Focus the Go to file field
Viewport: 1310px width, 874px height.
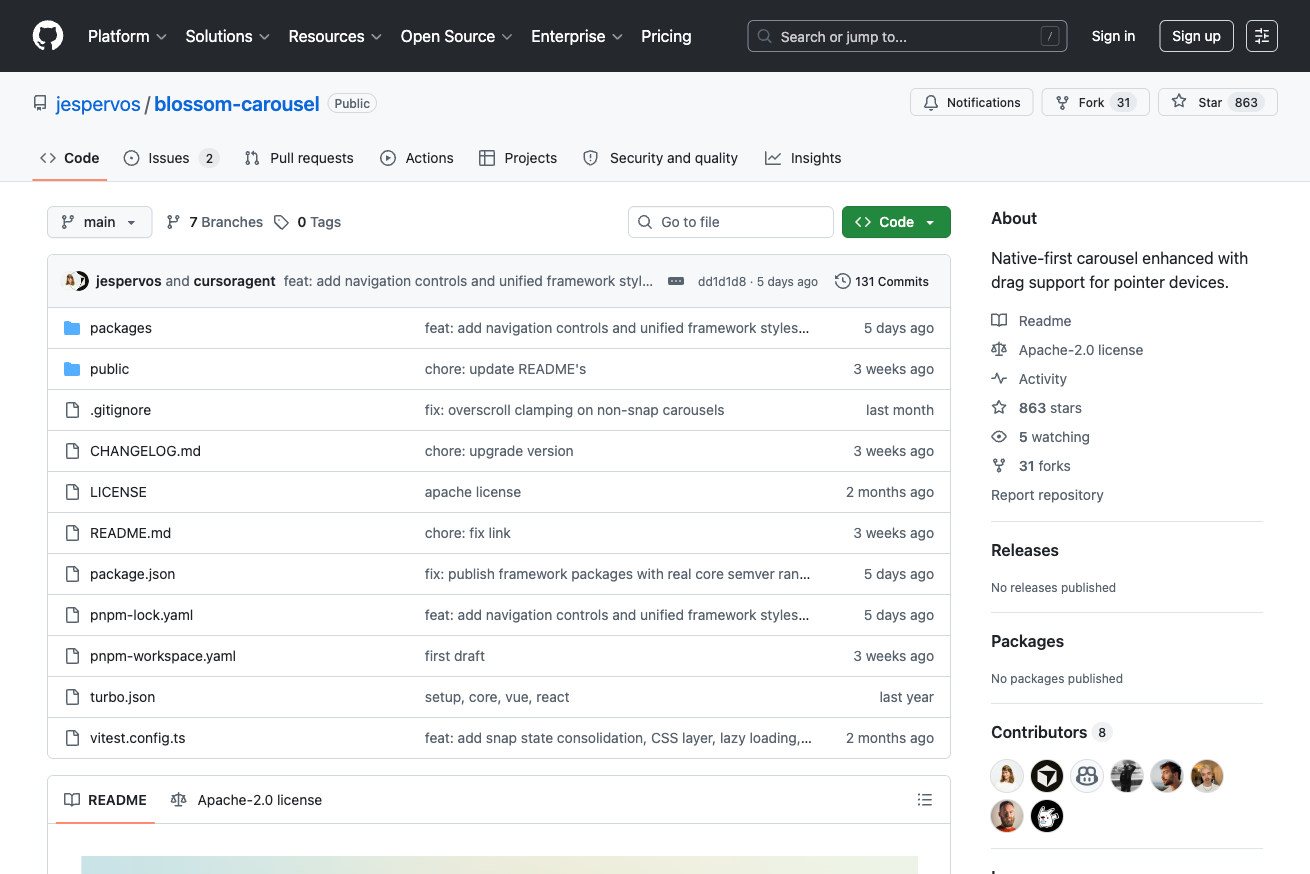(730, 222)
